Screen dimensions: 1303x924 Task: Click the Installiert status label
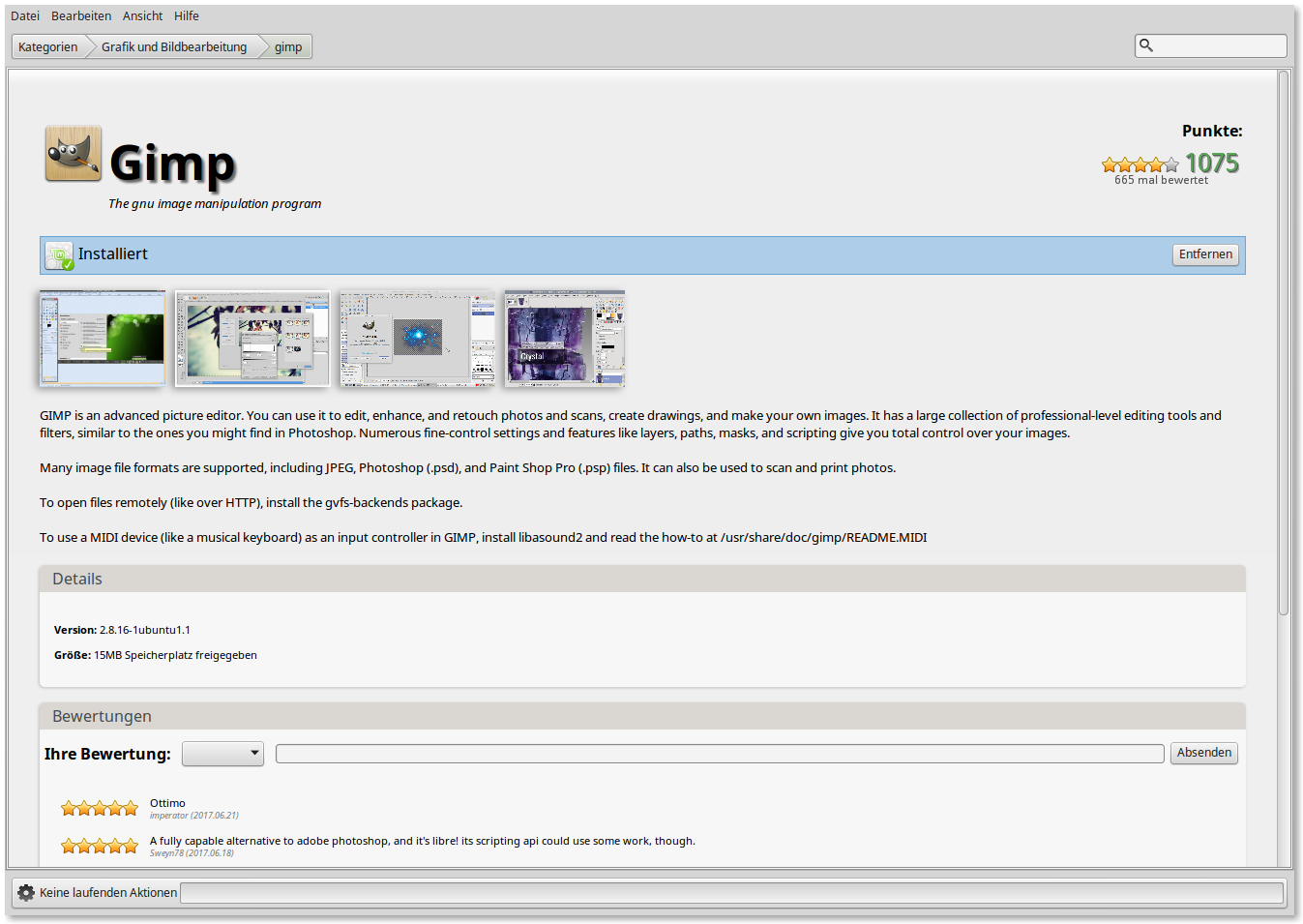pos(113,253)
